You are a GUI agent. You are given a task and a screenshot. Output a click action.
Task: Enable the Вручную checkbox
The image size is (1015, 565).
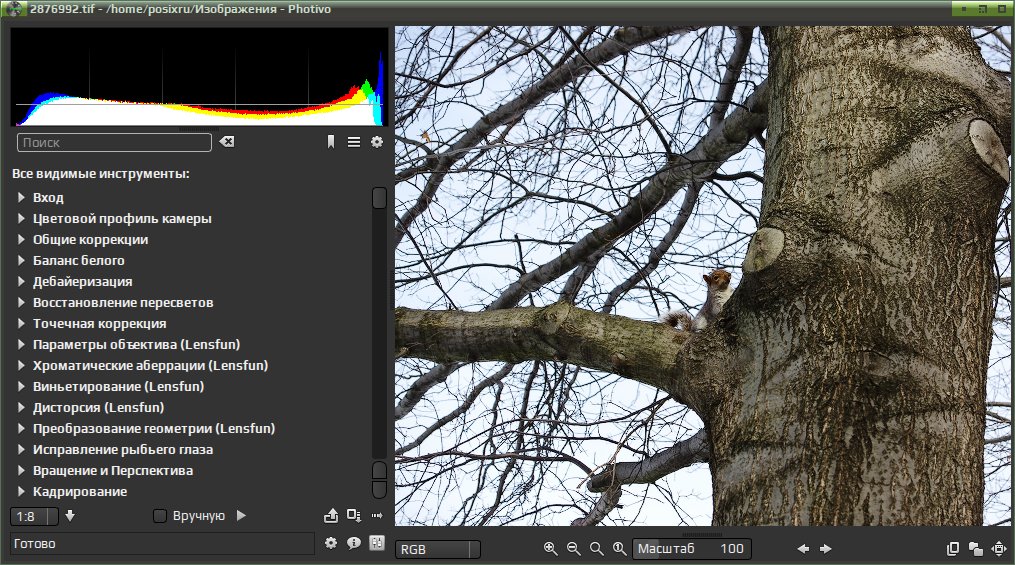(x=159, y=516)
